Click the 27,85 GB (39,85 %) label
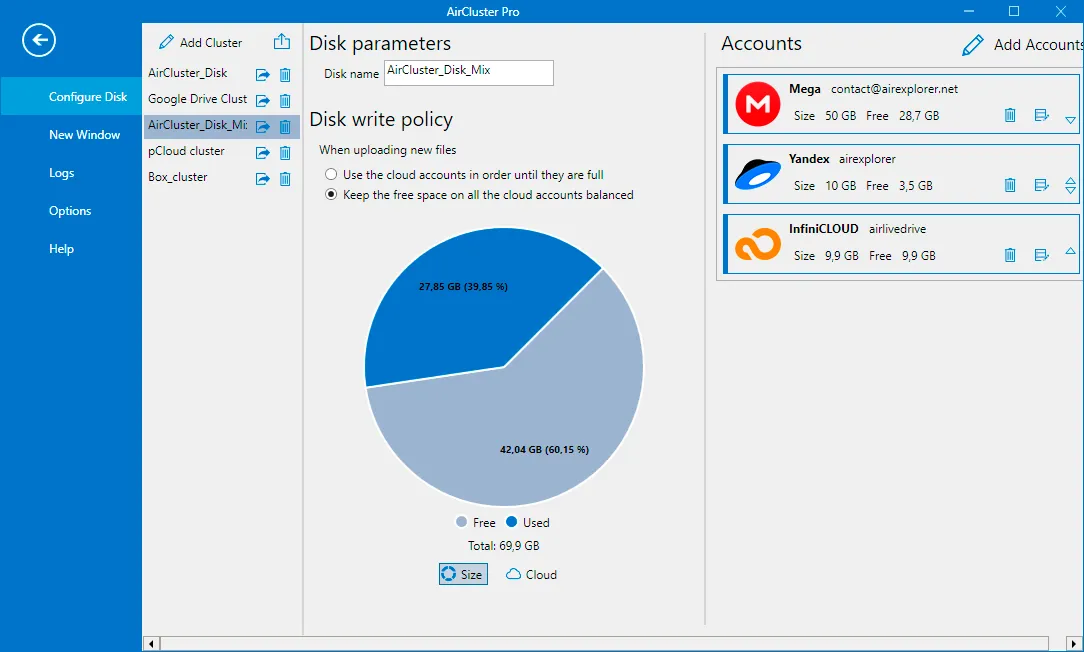 [x=463, y=286]
